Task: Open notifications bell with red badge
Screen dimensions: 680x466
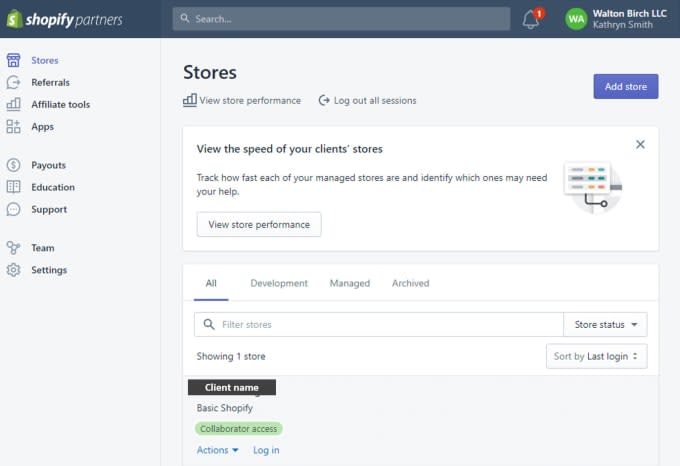Action: 533,19
